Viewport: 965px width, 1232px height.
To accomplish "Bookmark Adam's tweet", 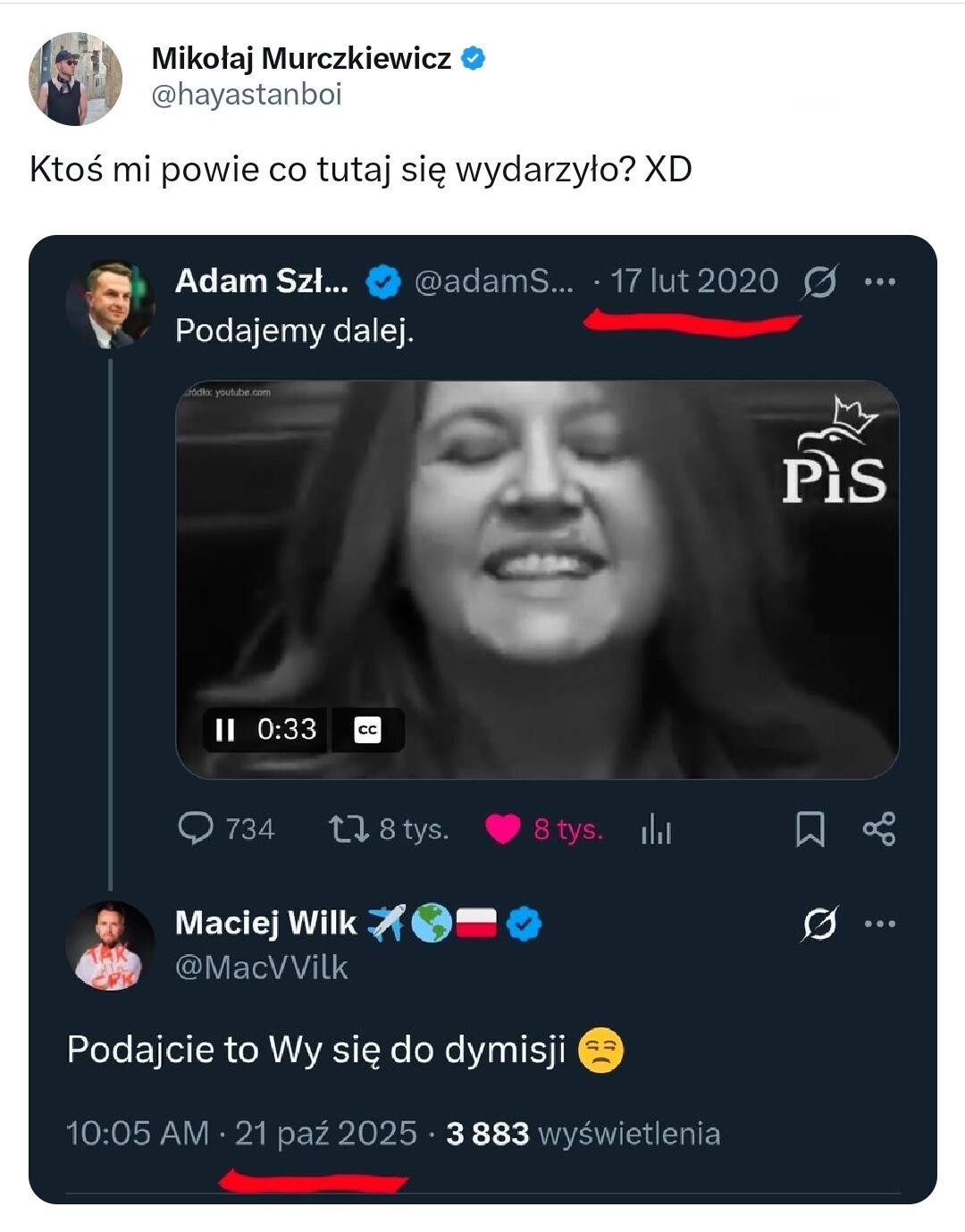I will [x=810, y=829].
